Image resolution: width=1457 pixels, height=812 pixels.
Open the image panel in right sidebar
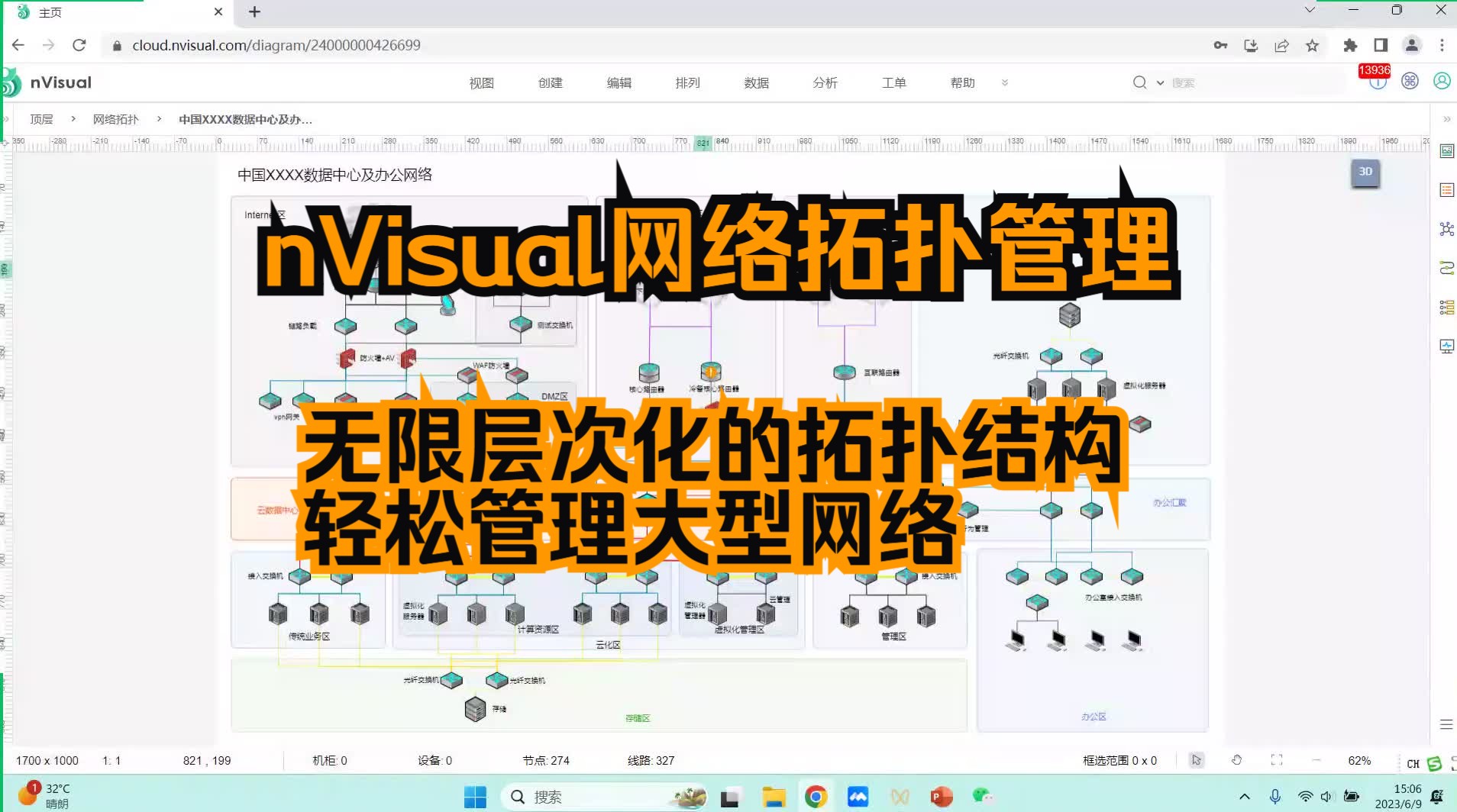pos(1446,151)
